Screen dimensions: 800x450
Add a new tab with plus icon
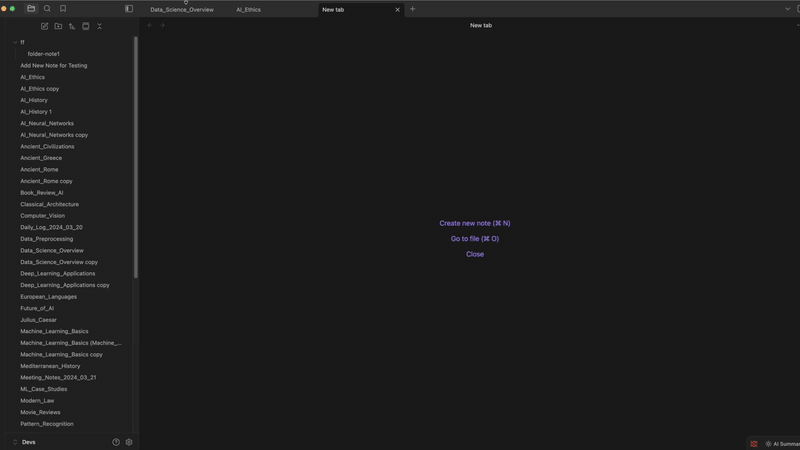pos(412,9)
